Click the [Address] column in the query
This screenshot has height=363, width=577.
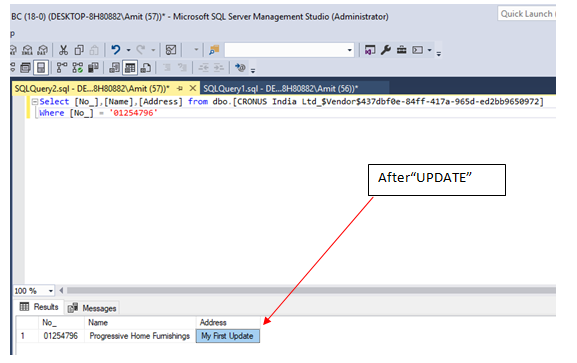[x=160, y=102]
